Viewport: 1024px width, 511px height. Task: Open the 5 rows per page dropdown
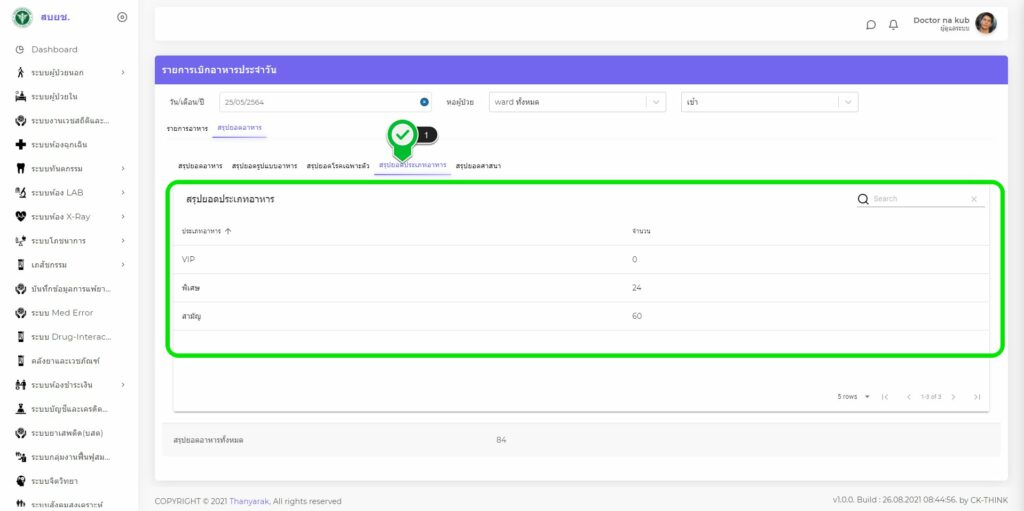tap(853, 397)
